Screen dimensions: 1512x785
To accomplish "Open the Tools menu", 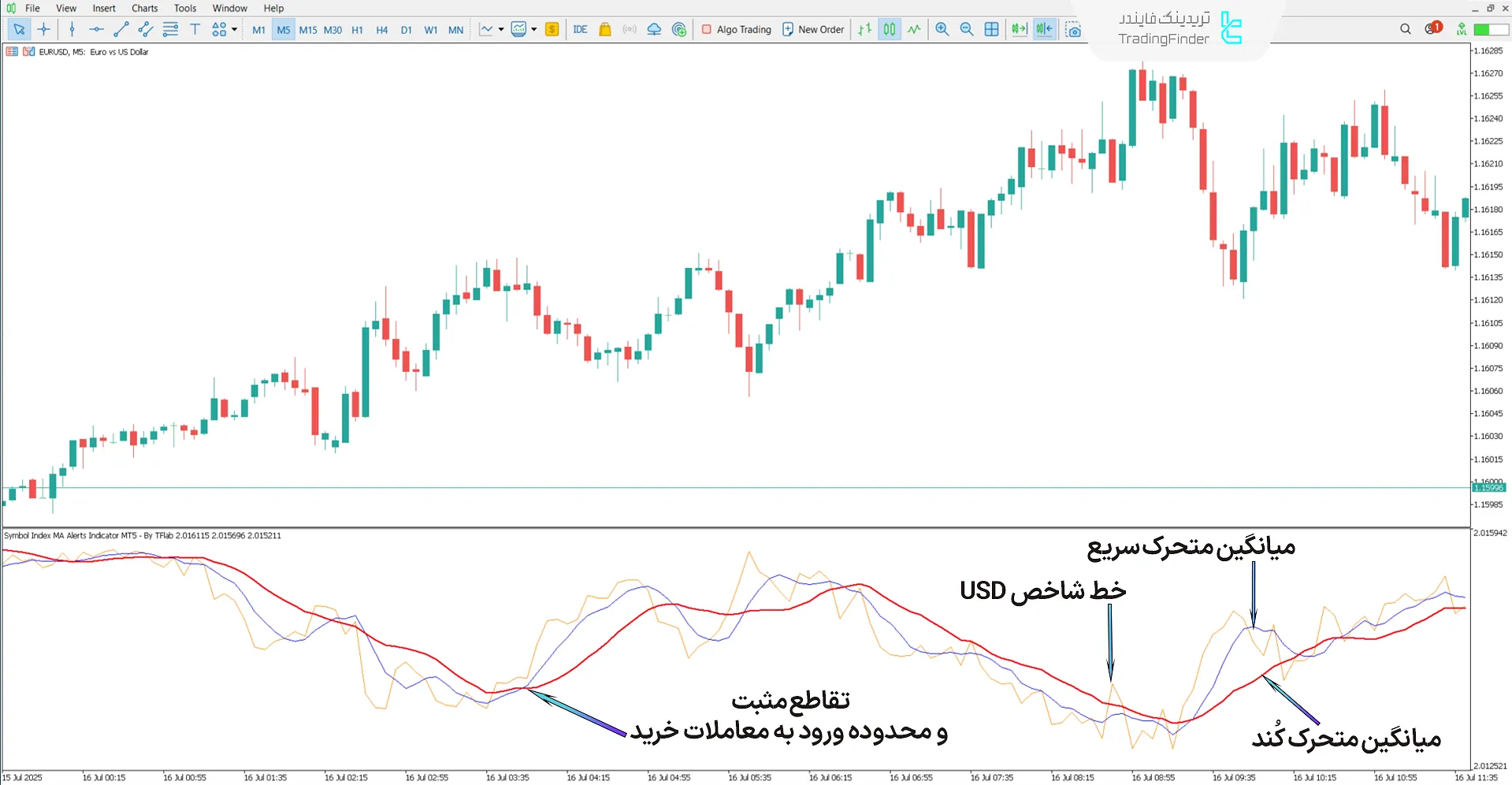I will 184,8.
